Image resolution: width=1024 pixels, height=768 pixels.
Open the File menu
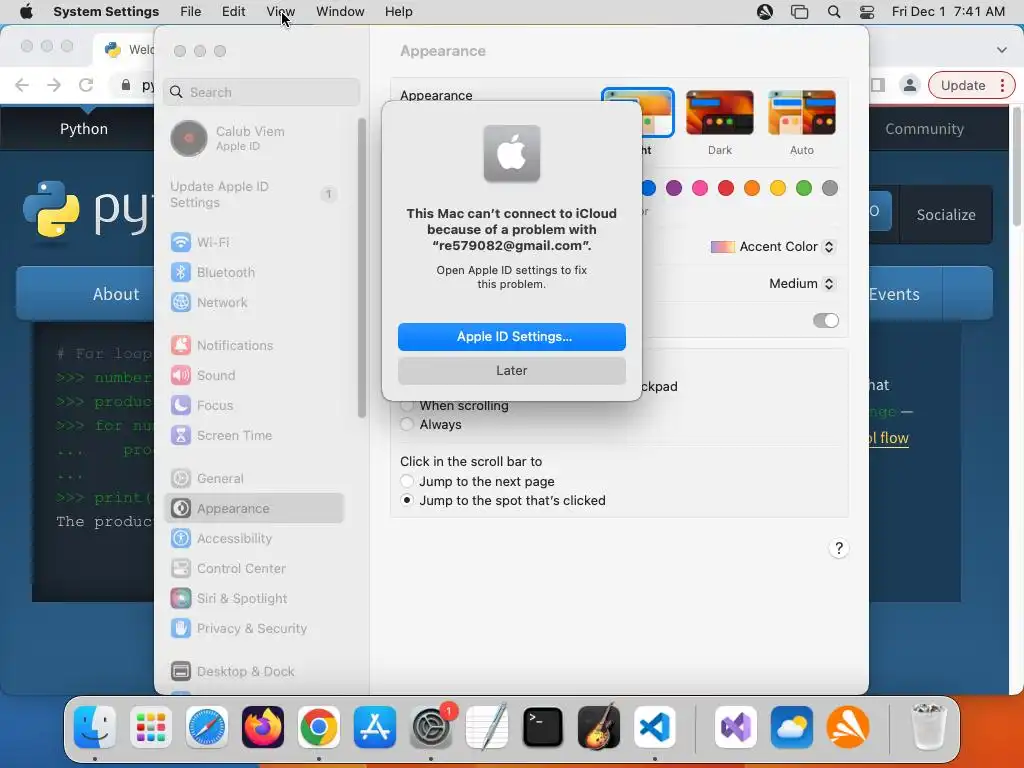click(191, 12)
